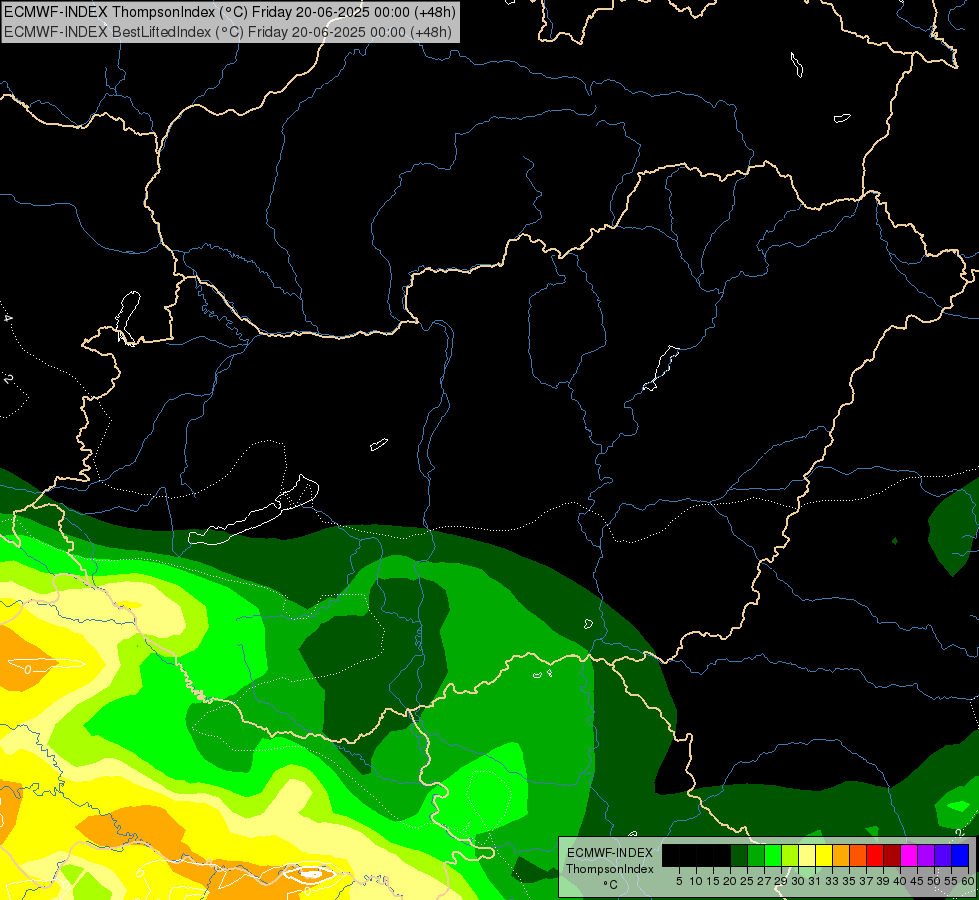Click the legend tick label '5'
The height and width of the screenshot is (900, 979).
click(679, 881)
